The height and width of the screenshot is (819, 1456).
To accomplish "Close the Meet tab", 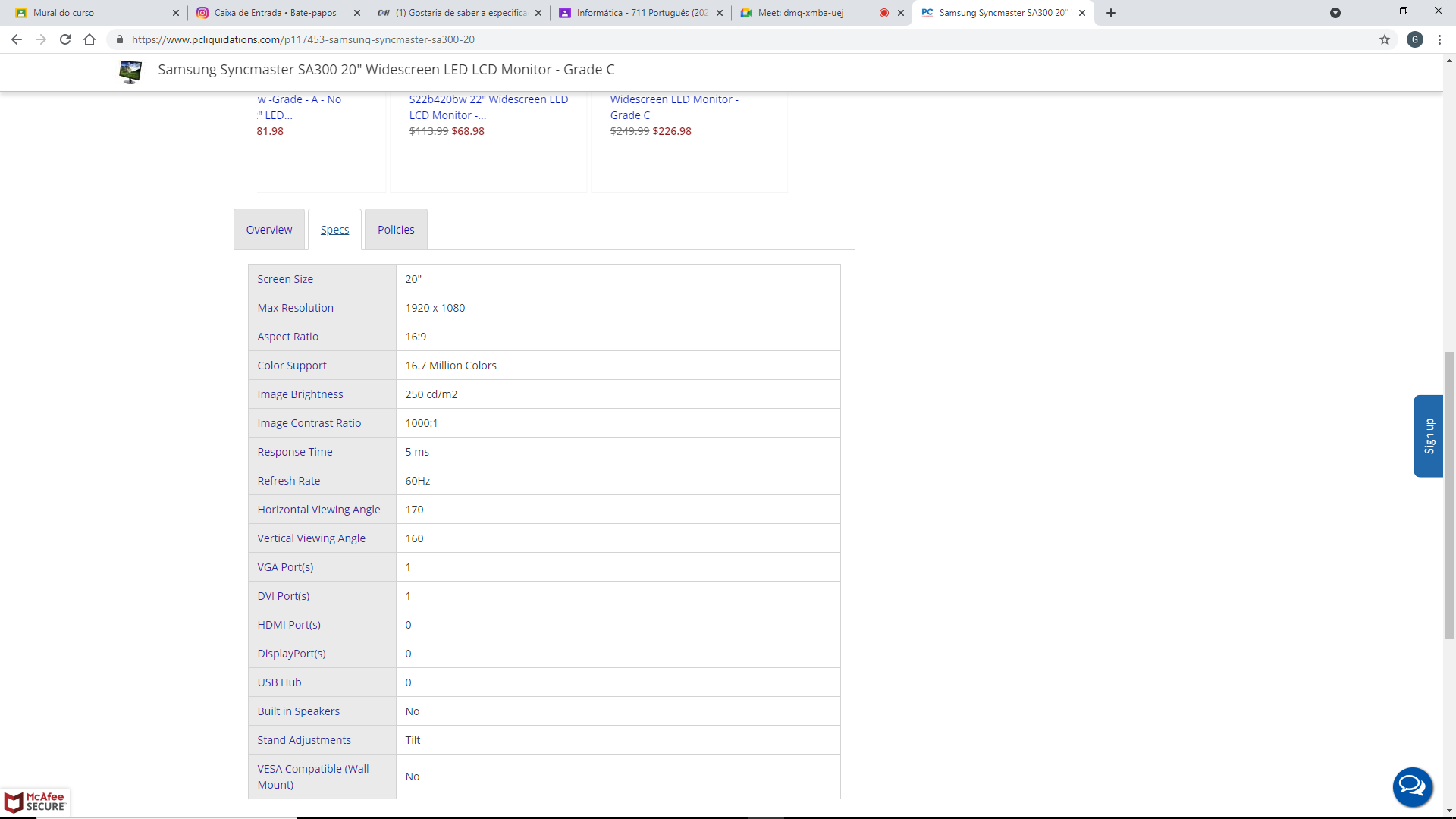I will point(901,13).
